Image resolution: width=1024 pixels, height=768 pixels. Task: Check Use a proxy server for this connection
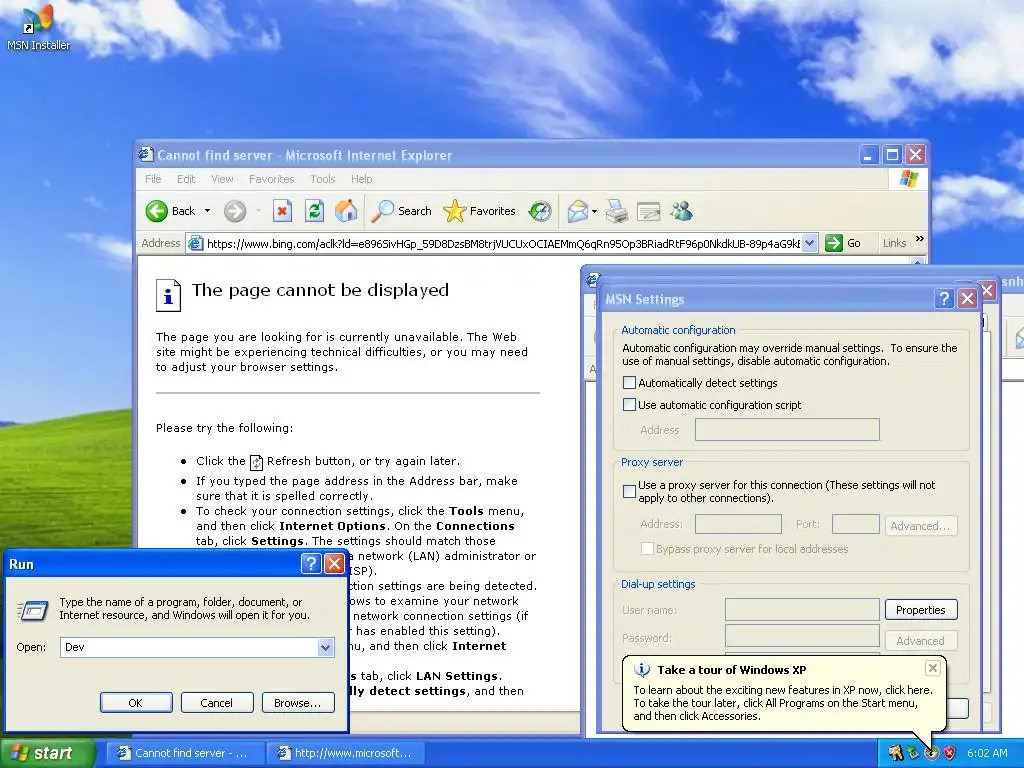click(x=630, y=491)
